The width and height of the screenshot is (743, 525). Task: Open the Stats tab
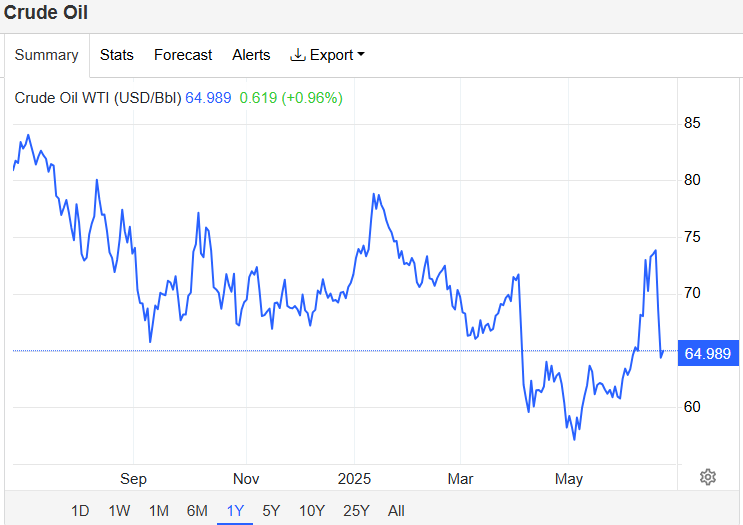(x=117, y=55)
